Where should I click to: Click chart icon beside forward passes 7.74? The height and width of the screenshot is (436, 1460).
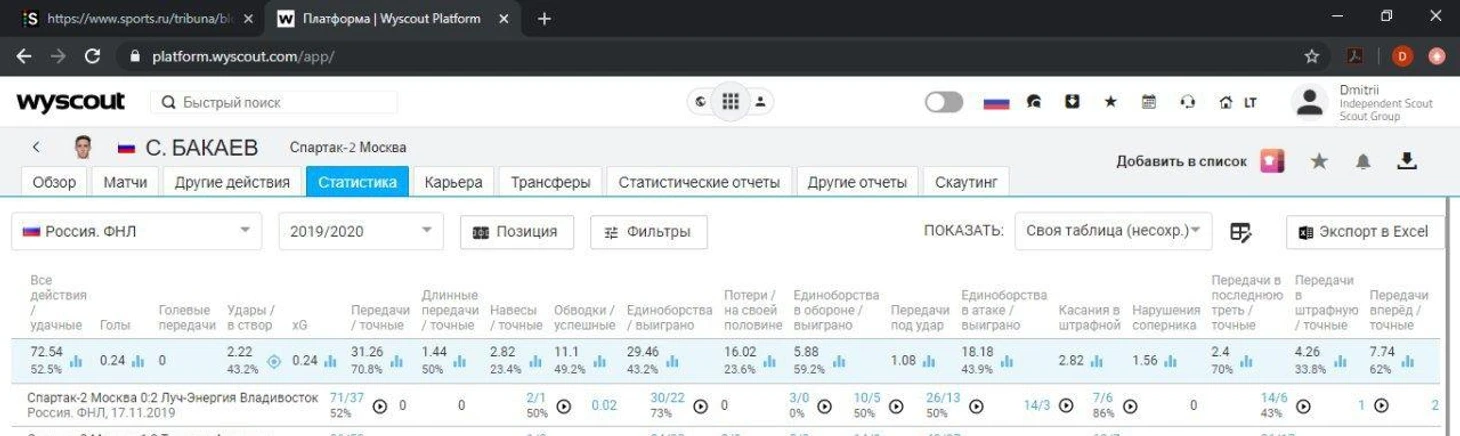point(1407,361)
